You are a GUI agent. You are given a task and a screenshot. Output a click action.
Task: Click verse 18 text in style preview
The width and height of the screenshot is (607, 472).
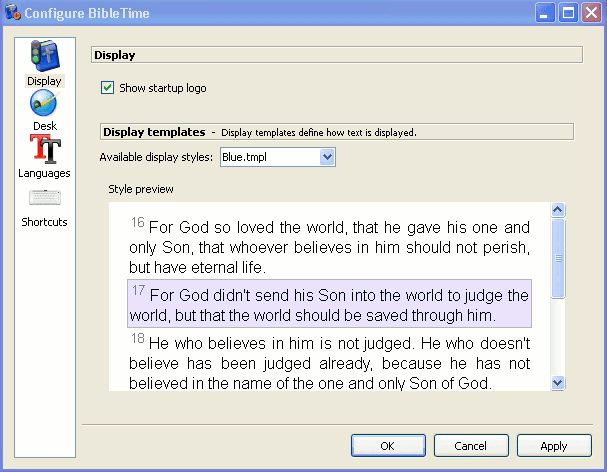(329, 363)
